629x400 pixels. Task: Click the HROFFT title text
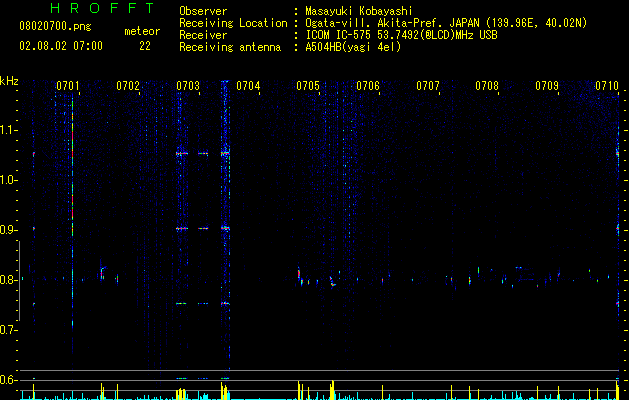[102, 8]
